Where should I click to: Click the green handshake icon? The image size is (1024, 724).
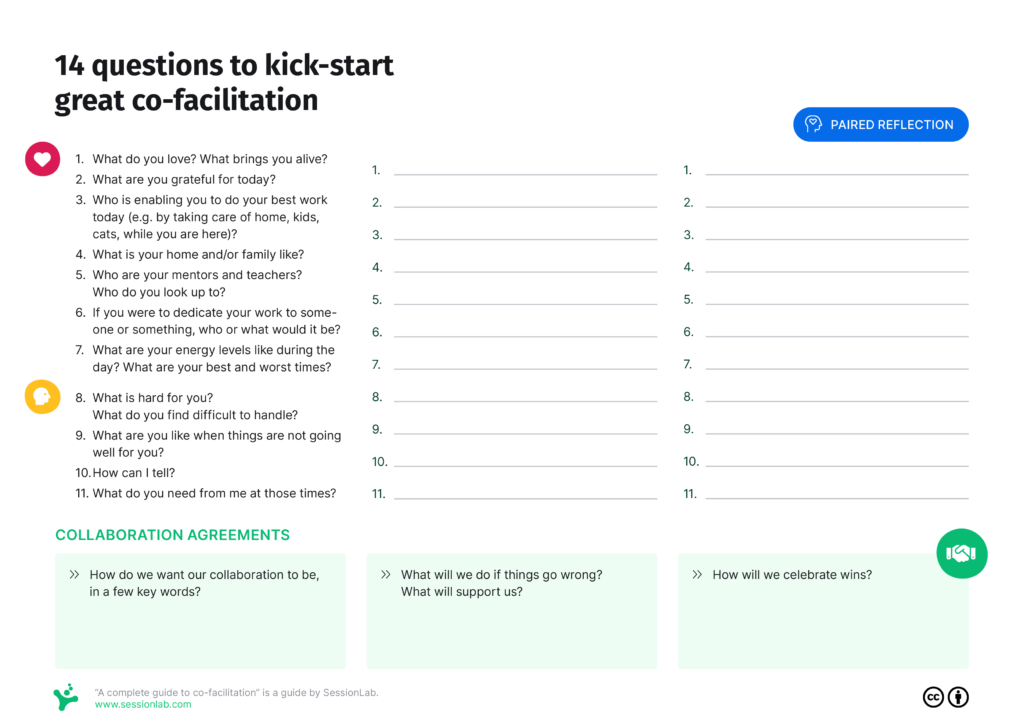pos(961,554)
